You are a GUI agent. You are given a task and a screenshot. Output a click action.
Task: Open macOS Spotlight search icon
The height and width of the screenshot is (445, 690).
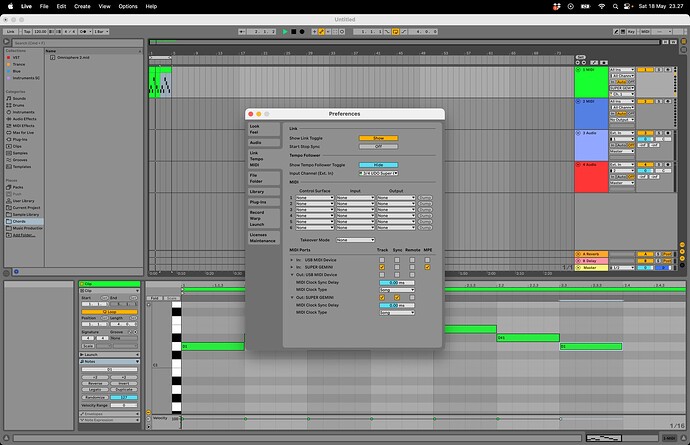[x=615, y=6]
